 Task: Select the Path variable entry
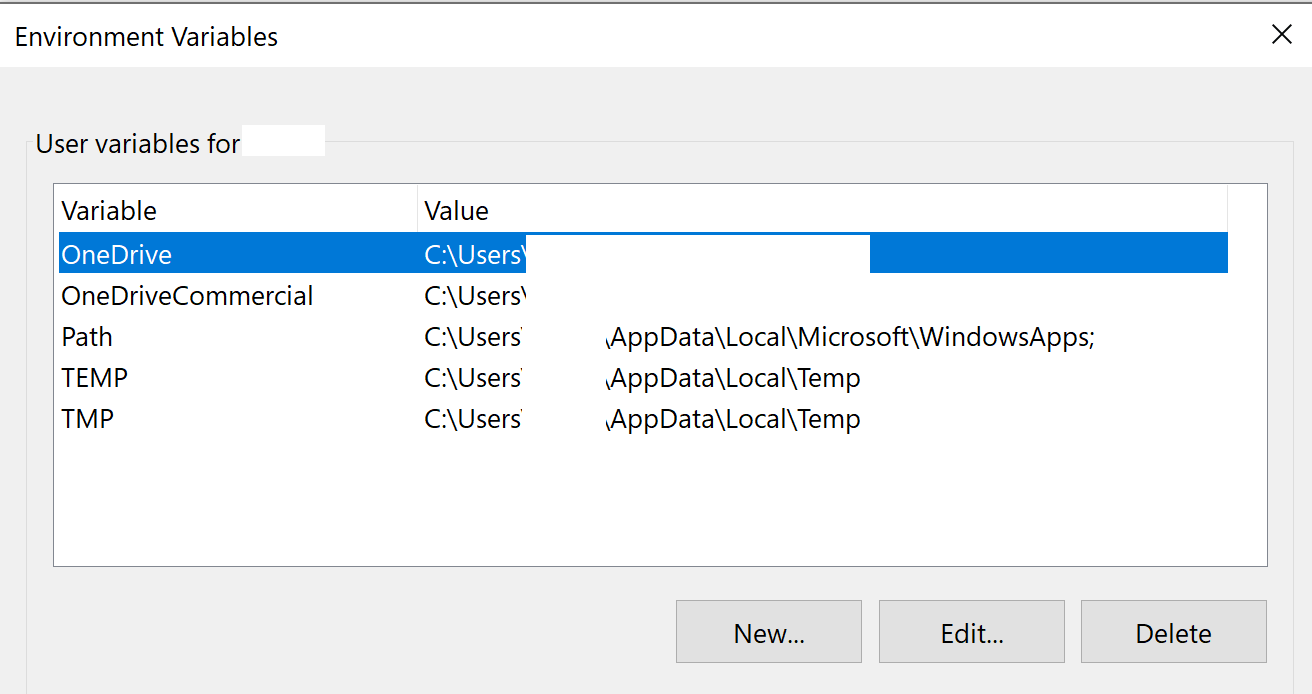pos(87,337)
